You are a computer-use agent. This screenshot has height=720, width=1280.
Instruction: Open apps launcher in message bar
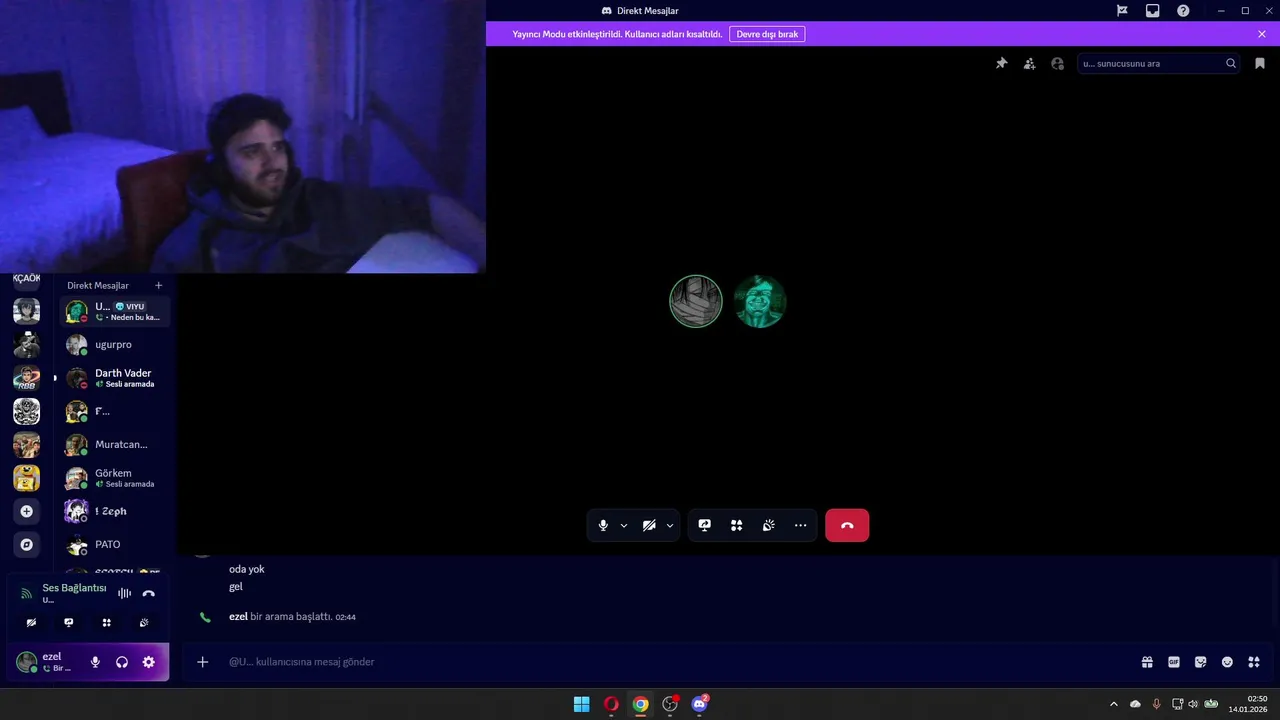pos(1254,662)
